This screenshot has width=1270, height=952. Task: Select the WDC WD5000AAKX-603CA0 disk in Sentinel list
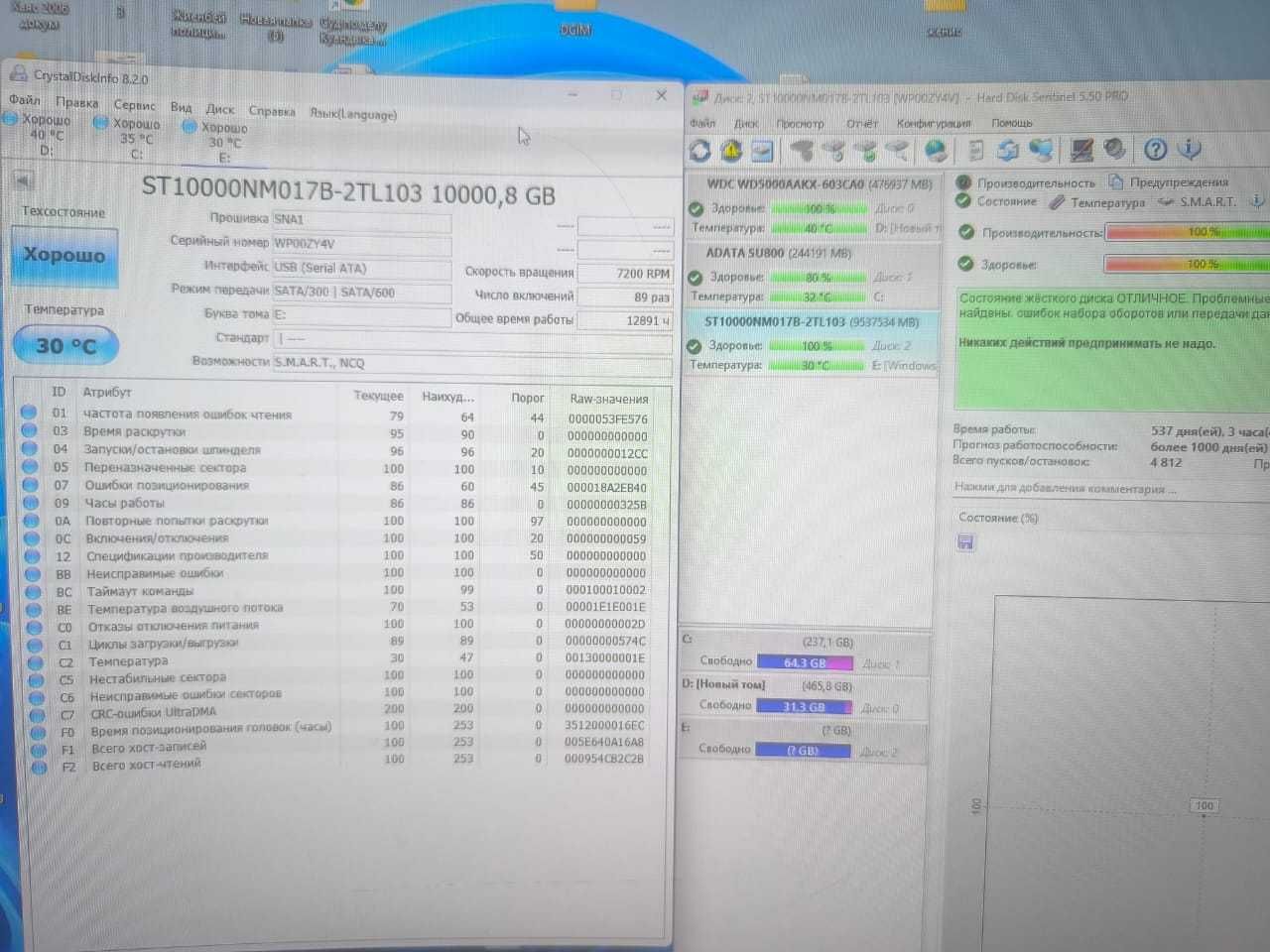[812, 207]
